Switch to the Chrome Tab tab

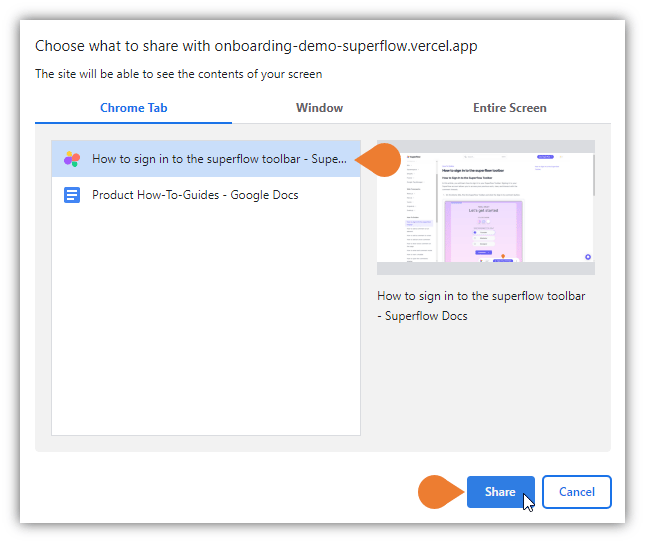[x=134, y=108]
